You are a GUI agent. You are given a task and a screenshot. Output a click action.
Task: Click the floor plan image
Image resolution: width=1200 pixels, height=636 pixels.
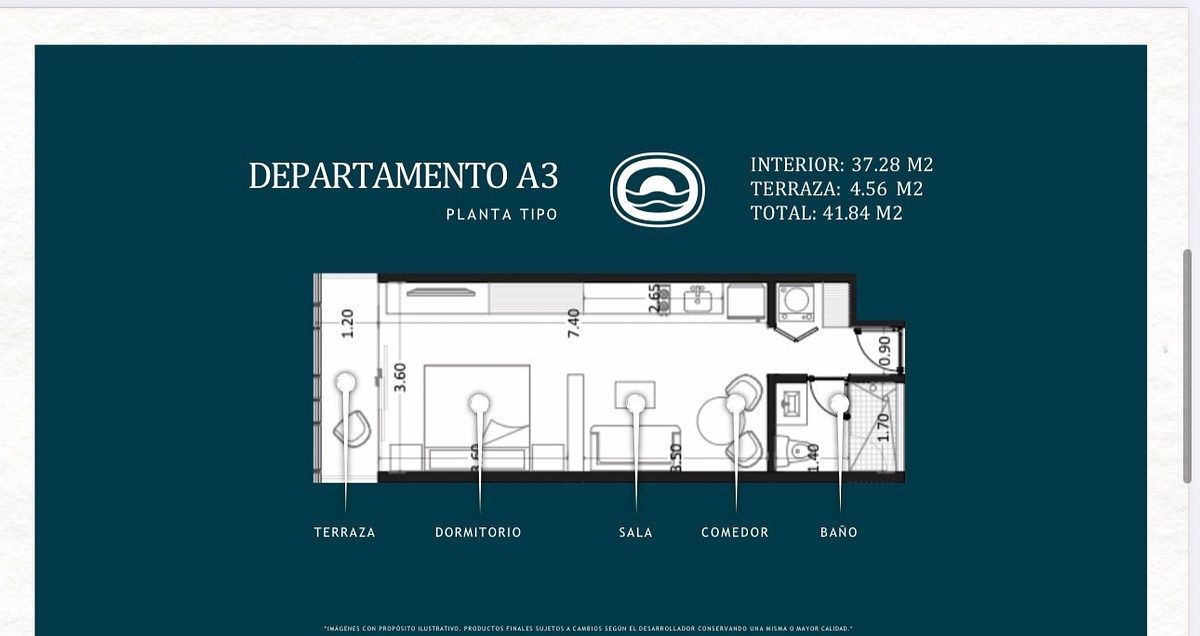[609, 378]
